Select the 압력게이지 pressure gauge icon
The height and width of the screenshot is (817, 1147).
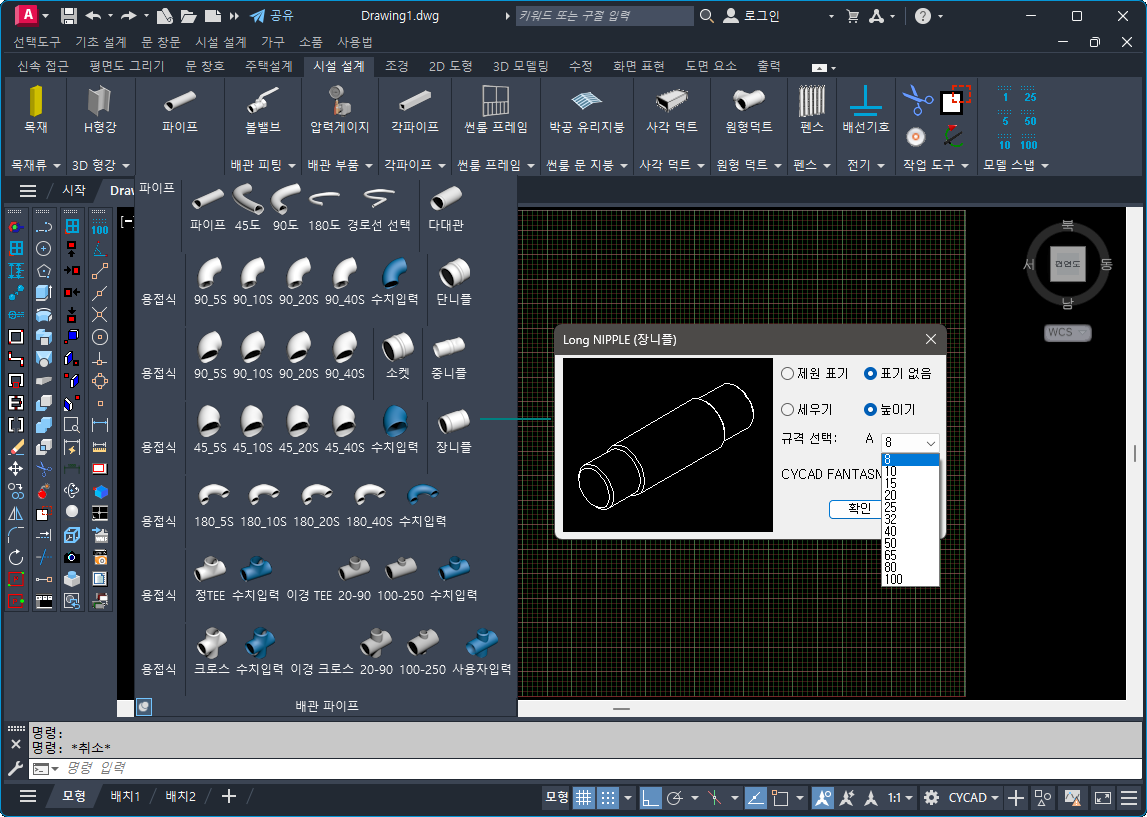(340, 103)
